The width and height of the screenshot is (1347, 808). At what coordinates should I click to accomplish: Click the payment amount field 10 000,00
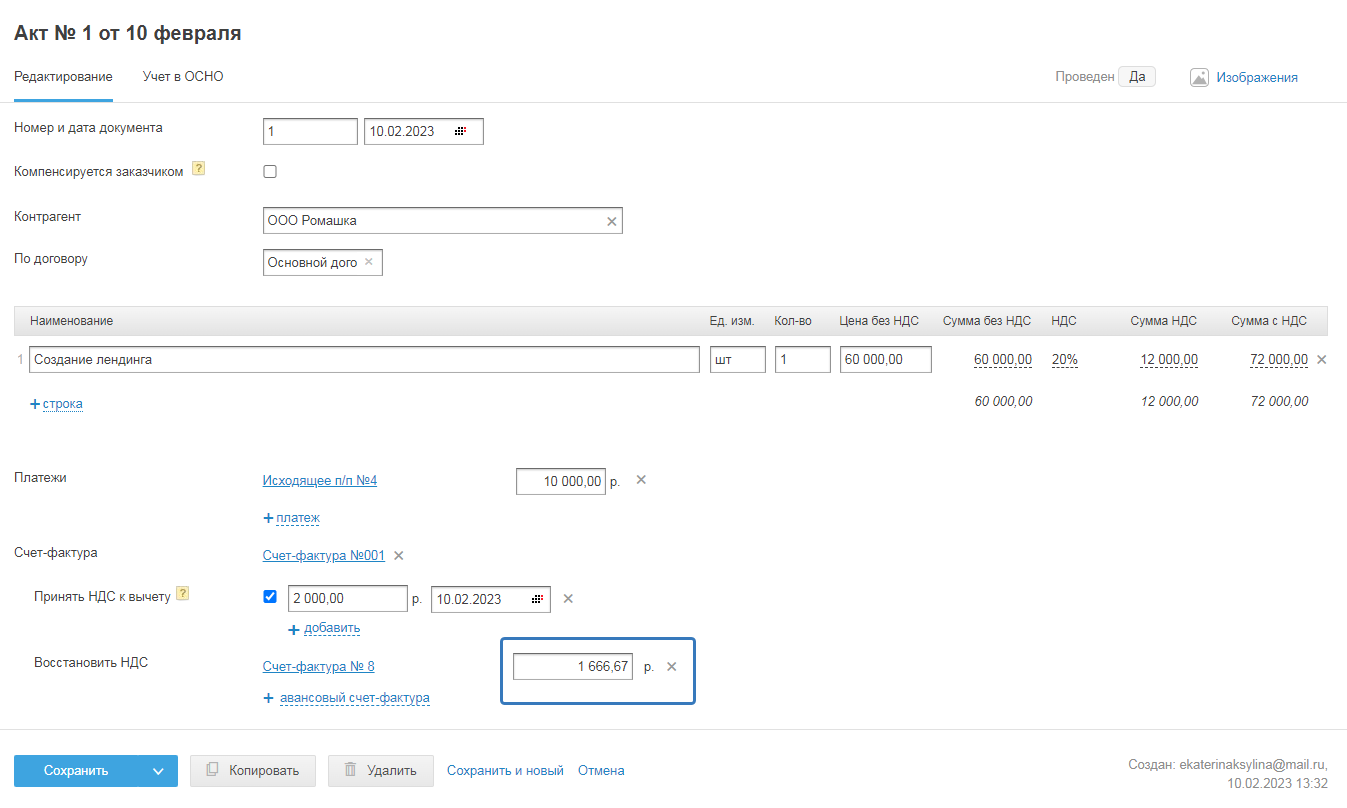coord(561,481)
